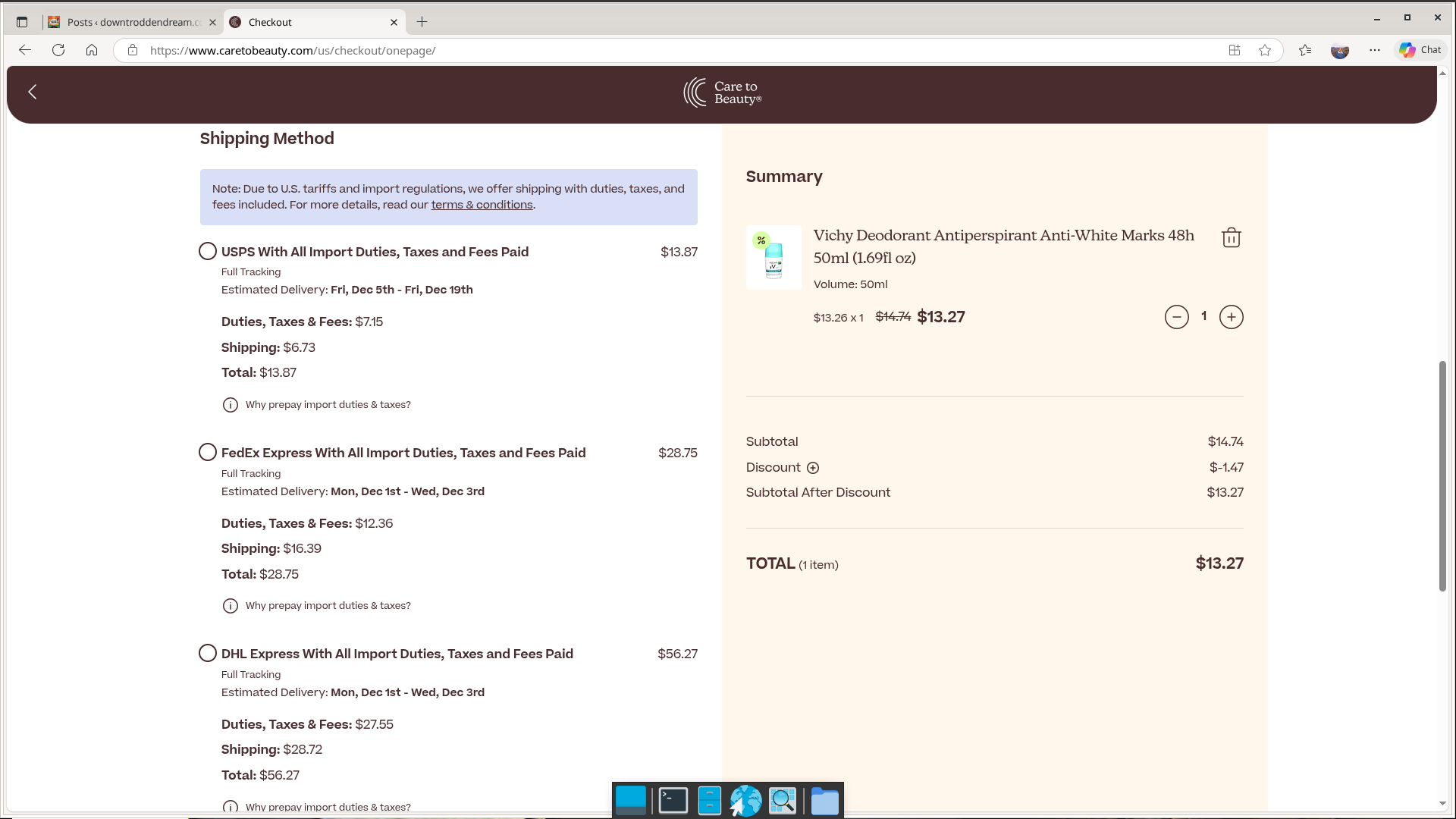Add this page to favorites with the star icon

pos(1265,50)
